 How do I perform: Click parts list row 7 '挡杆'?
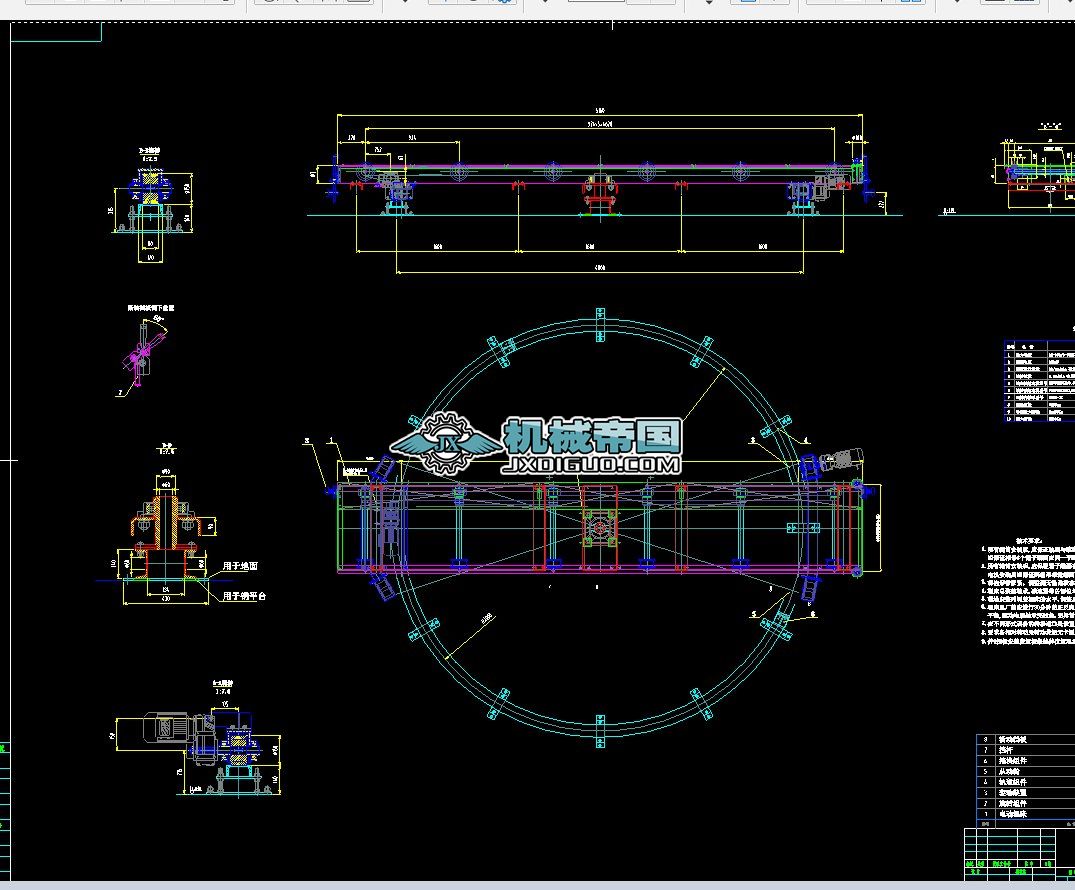click(1026, 750)
